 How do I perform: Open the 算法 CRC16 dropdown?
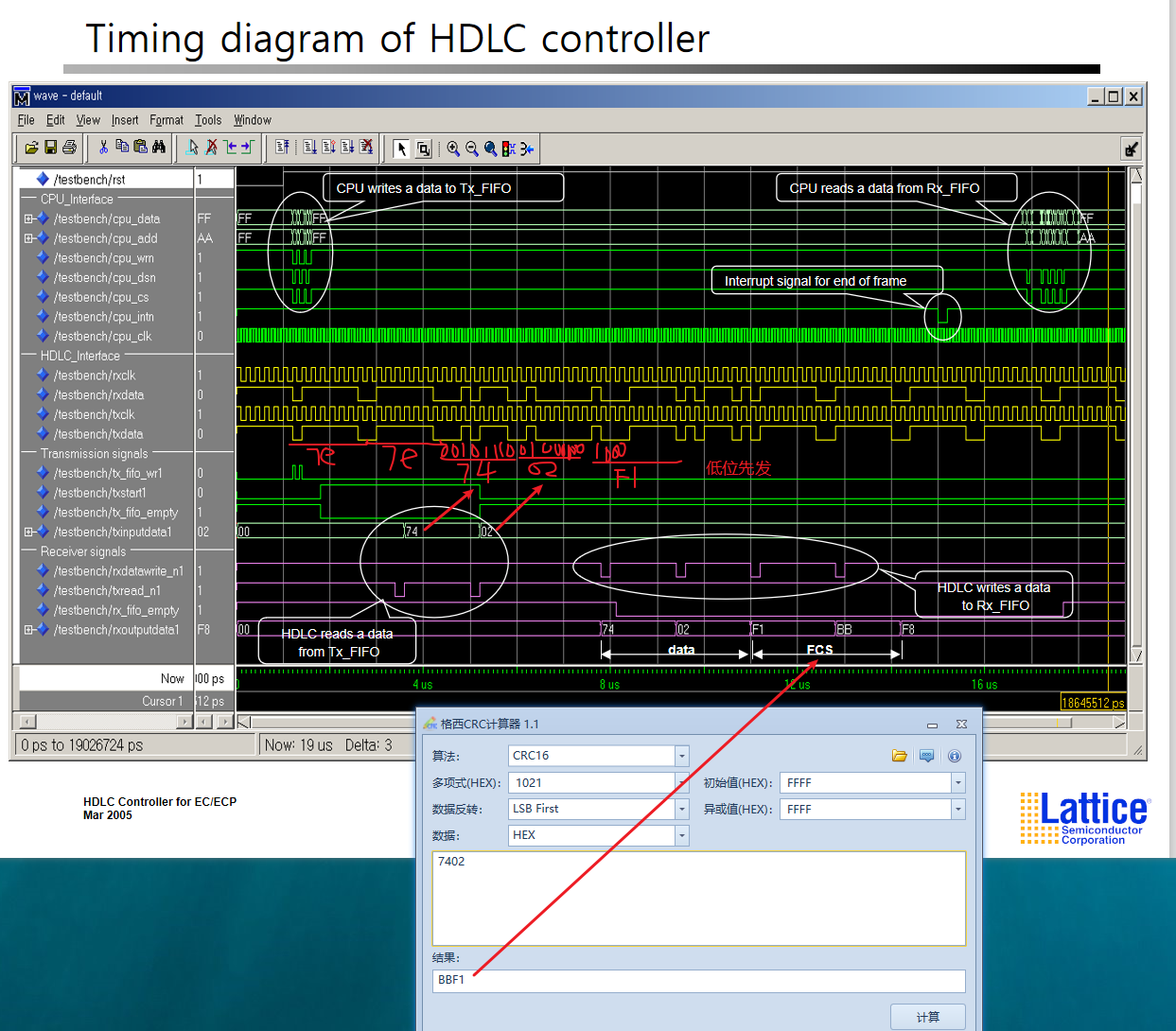[682, 756]
